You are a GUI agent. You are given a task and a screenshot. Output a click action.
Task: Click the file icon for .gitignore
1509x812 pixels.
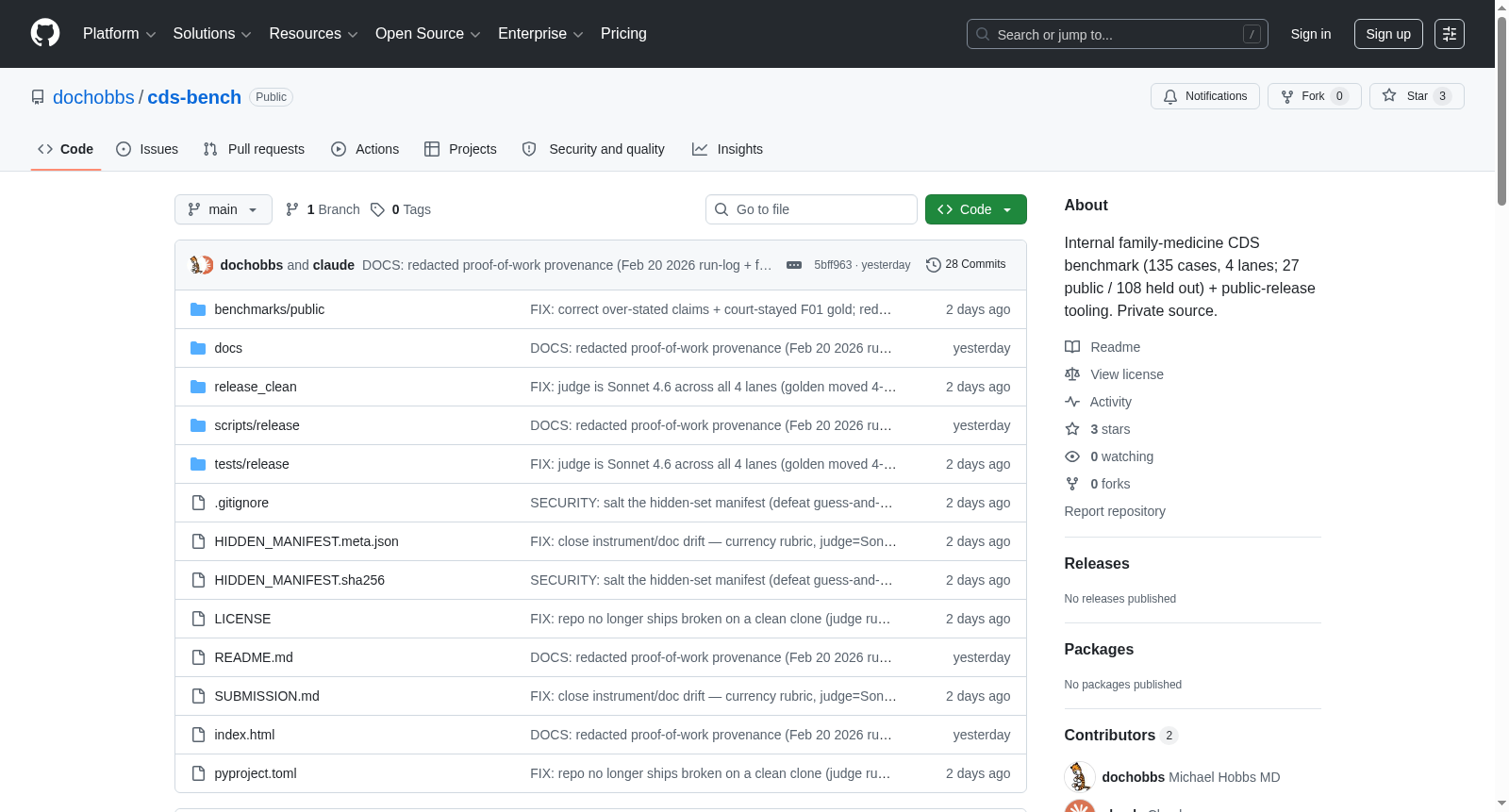tap(198, 503)
